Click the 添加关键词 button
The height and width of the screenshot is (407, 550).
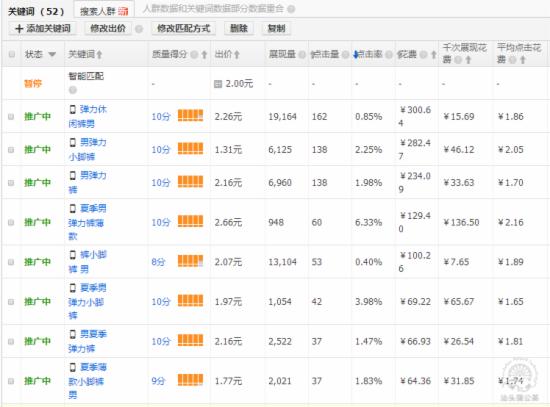point(43,28)
